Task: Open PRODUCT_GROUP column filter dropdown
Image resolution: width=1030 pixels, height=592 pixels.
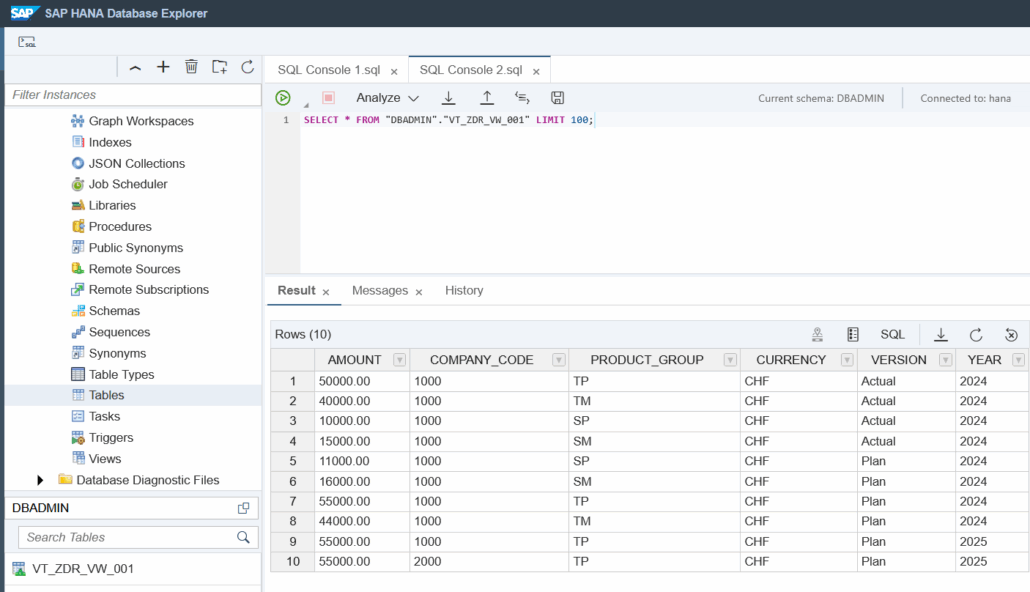Action: tap(730, 360)
